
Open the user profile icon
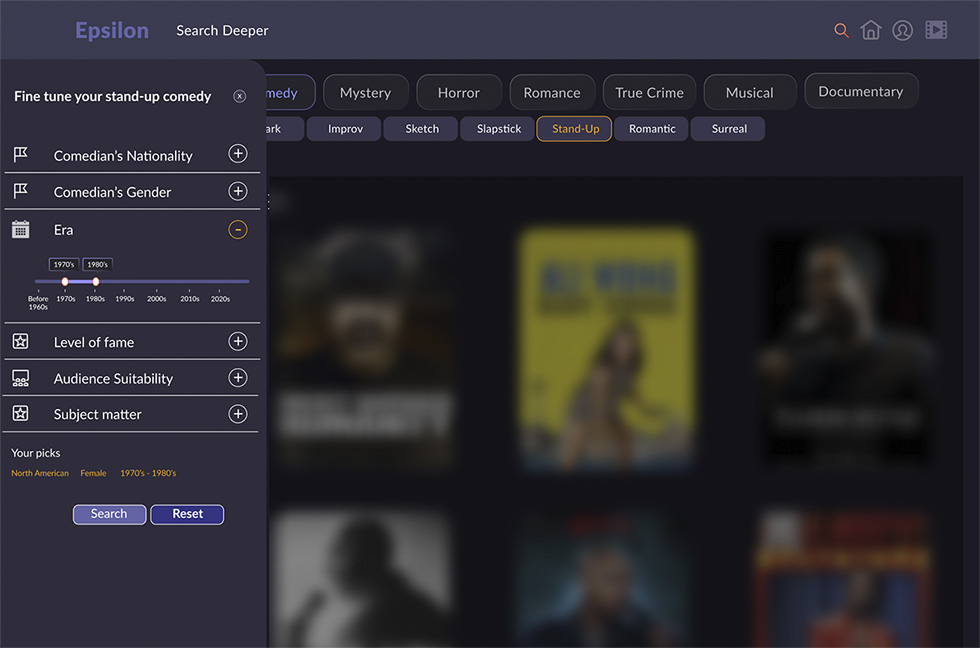coord(903,30)
